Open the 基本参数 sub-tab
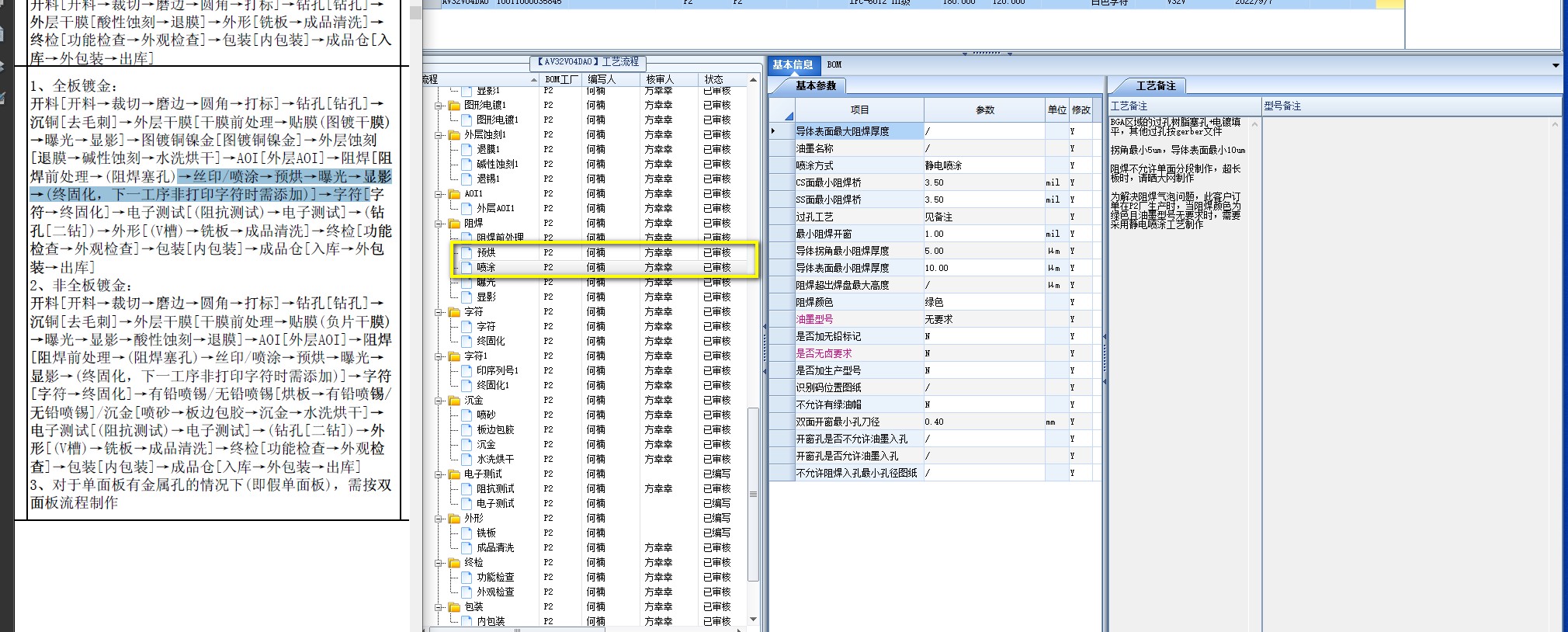Image resolution: width=1568 pixels, height=632 pixels. (x=816, y=86)
